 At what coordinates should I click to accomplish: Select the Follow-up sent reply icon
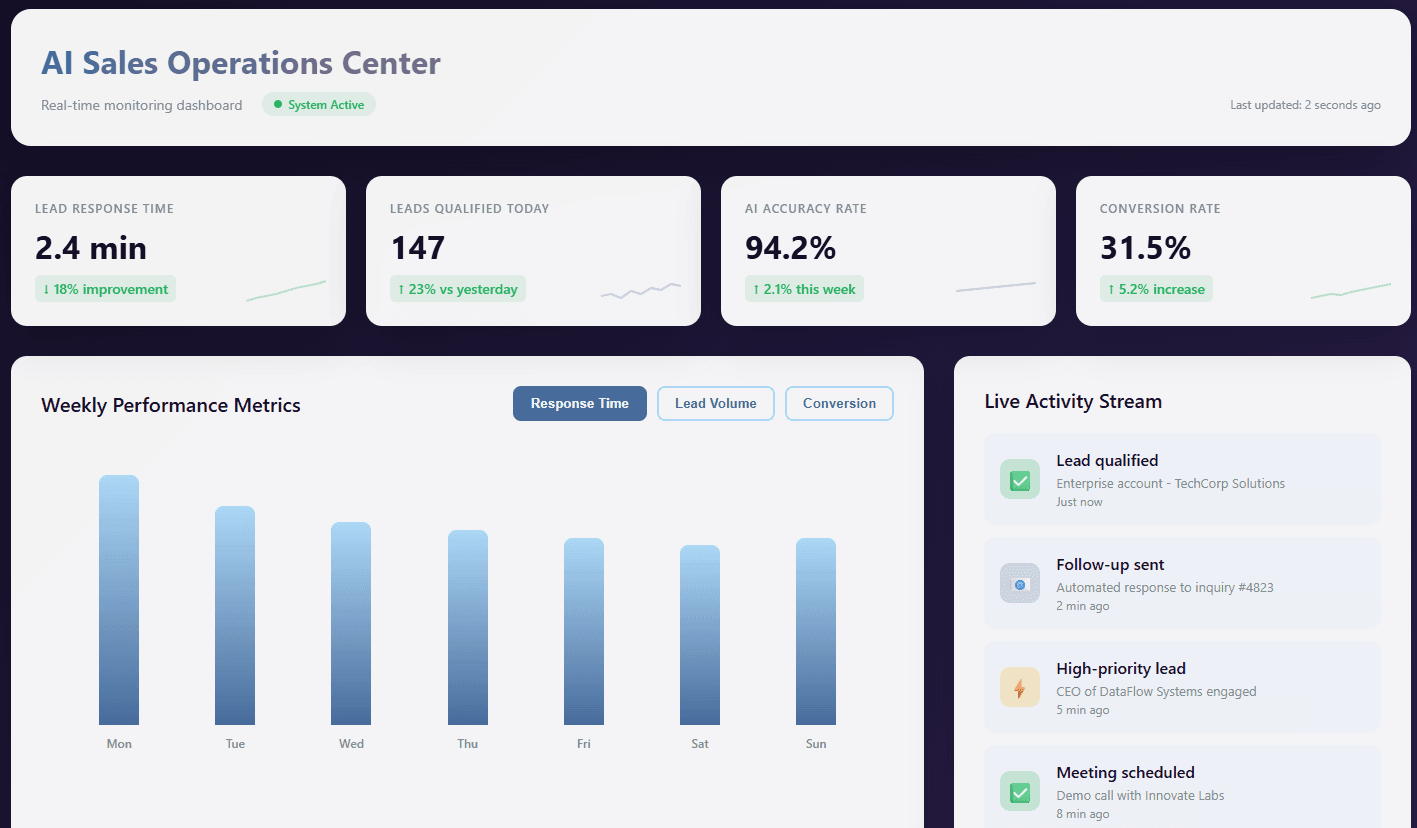pyautogui.click(x=1019, y=583)
